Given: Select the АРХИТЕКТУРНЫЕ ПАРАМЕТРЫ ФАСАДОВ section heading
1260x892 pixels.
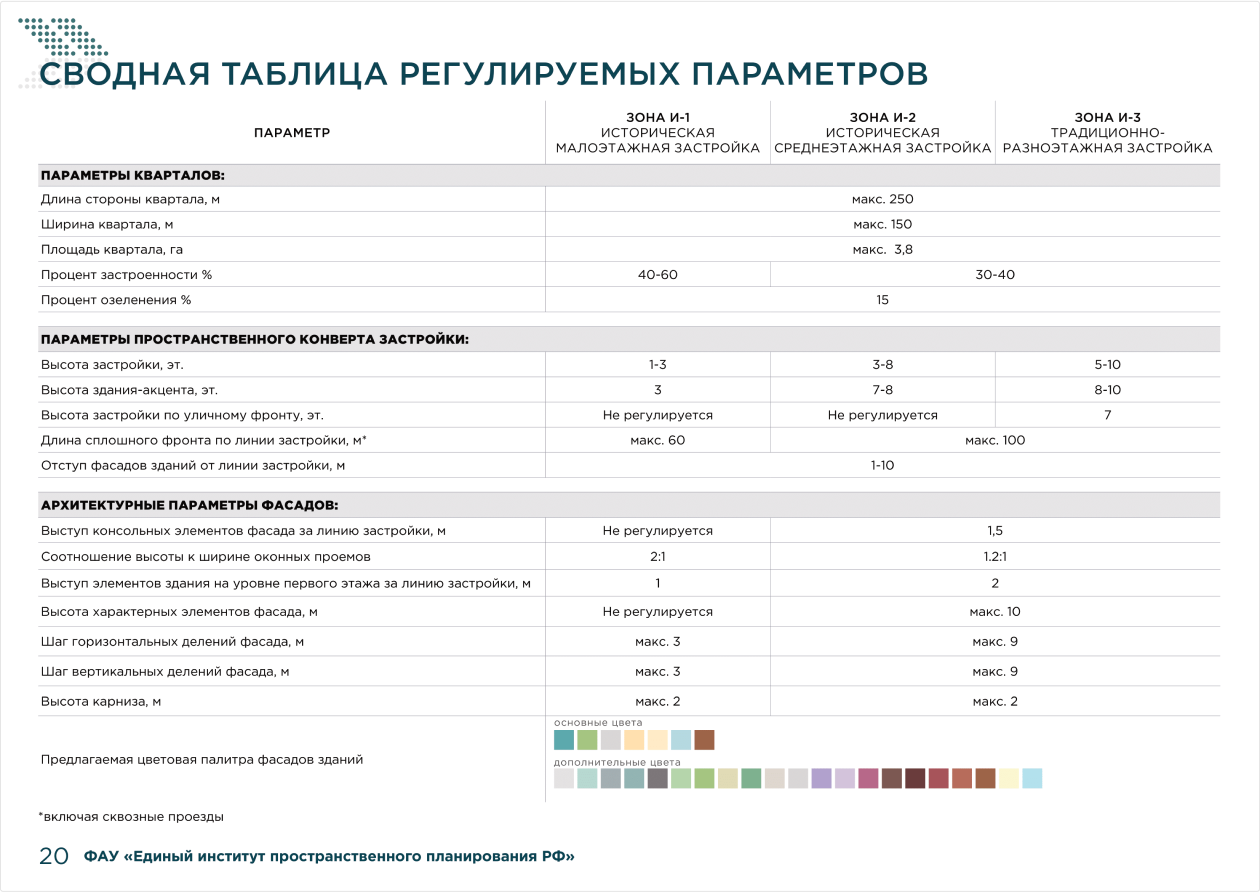Looking at the screenshot, I should coord(189,505).
